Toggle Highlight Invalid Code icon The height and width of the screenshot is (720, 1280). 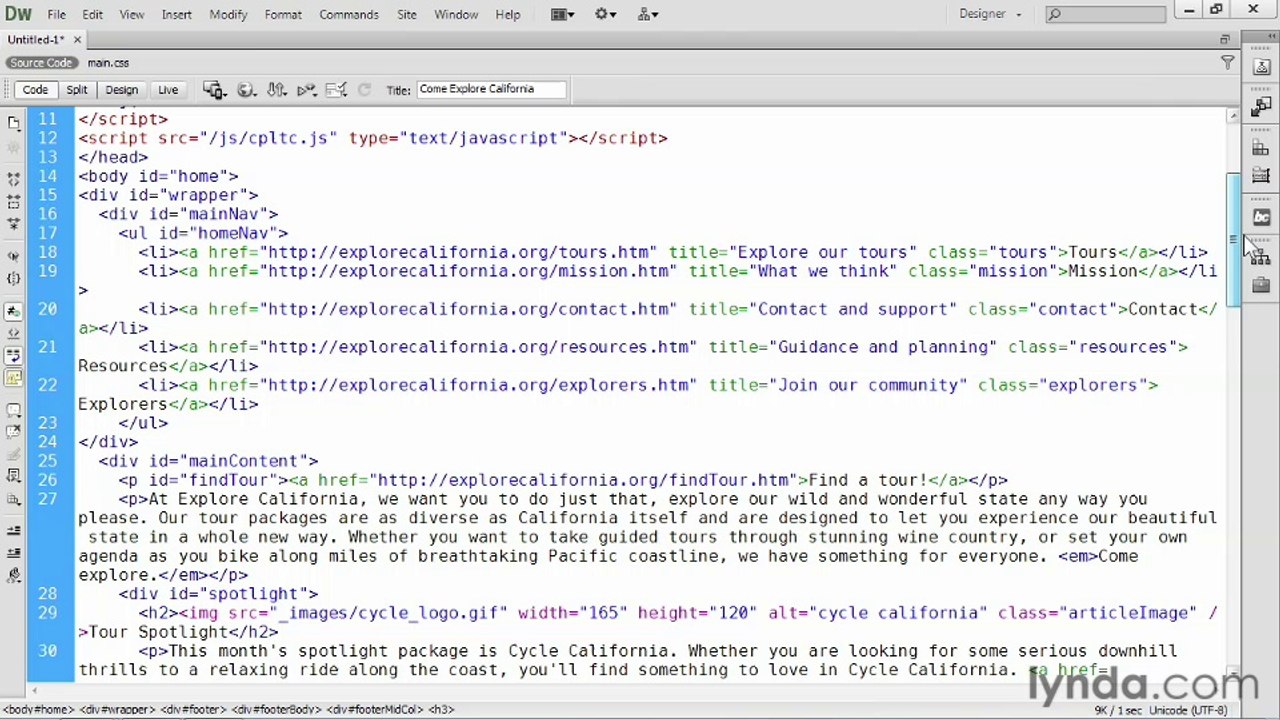coord(14,334)
